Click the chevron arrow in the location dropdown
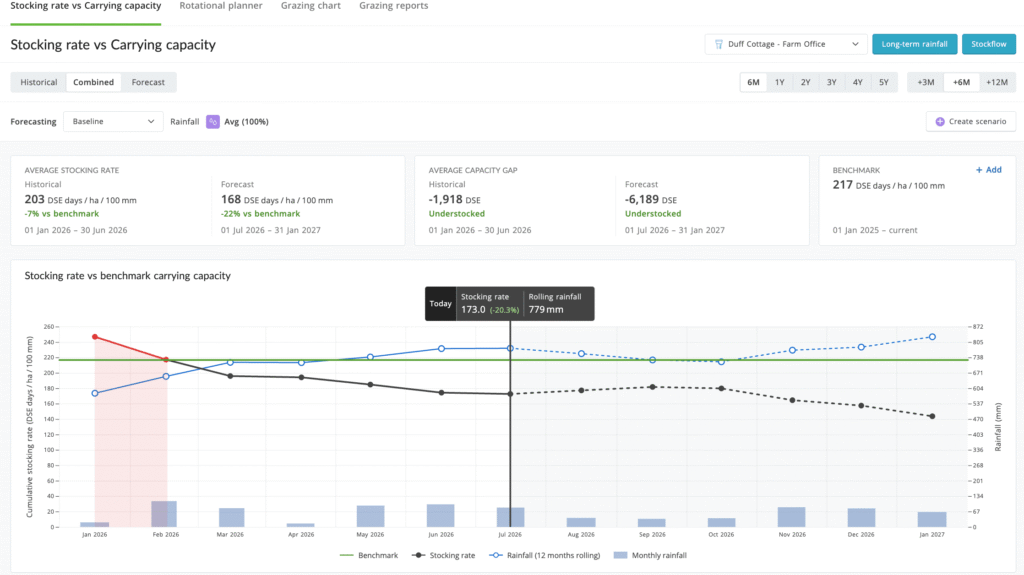The width and height of the screenshot is (1024, 575). 855,44
